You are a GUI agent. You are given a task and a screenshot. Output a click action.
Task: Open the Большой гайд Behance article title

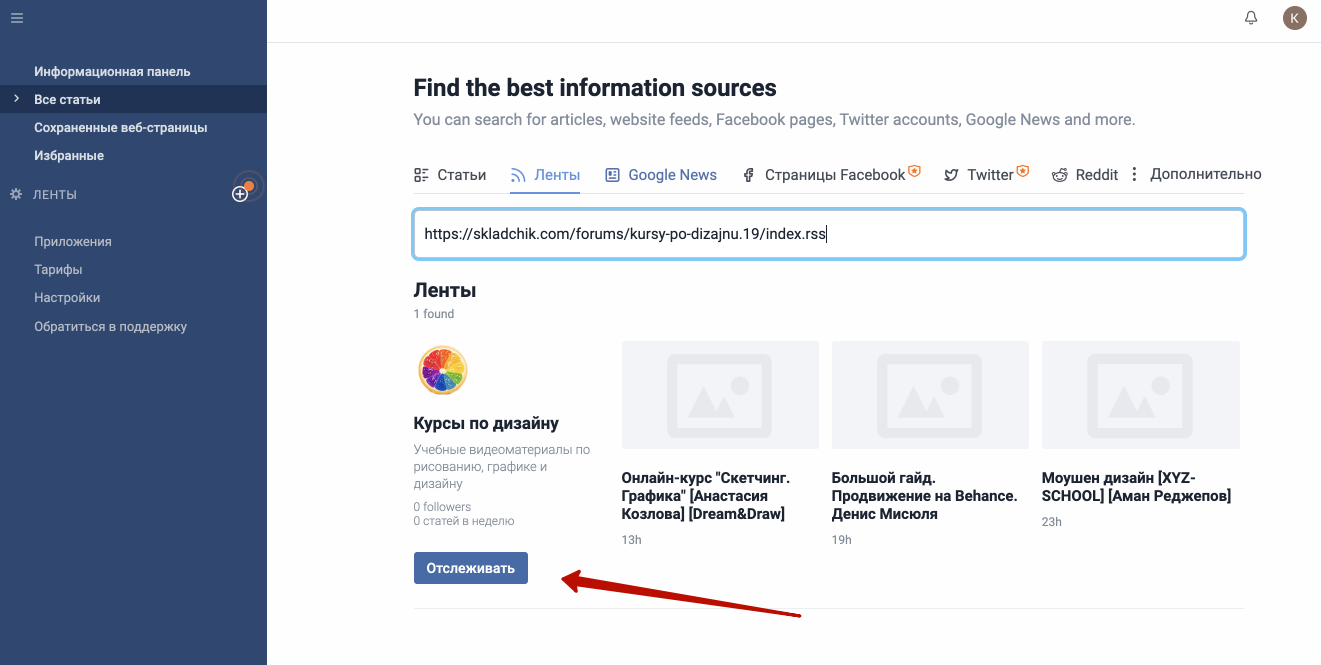click(x=924, y=496)
